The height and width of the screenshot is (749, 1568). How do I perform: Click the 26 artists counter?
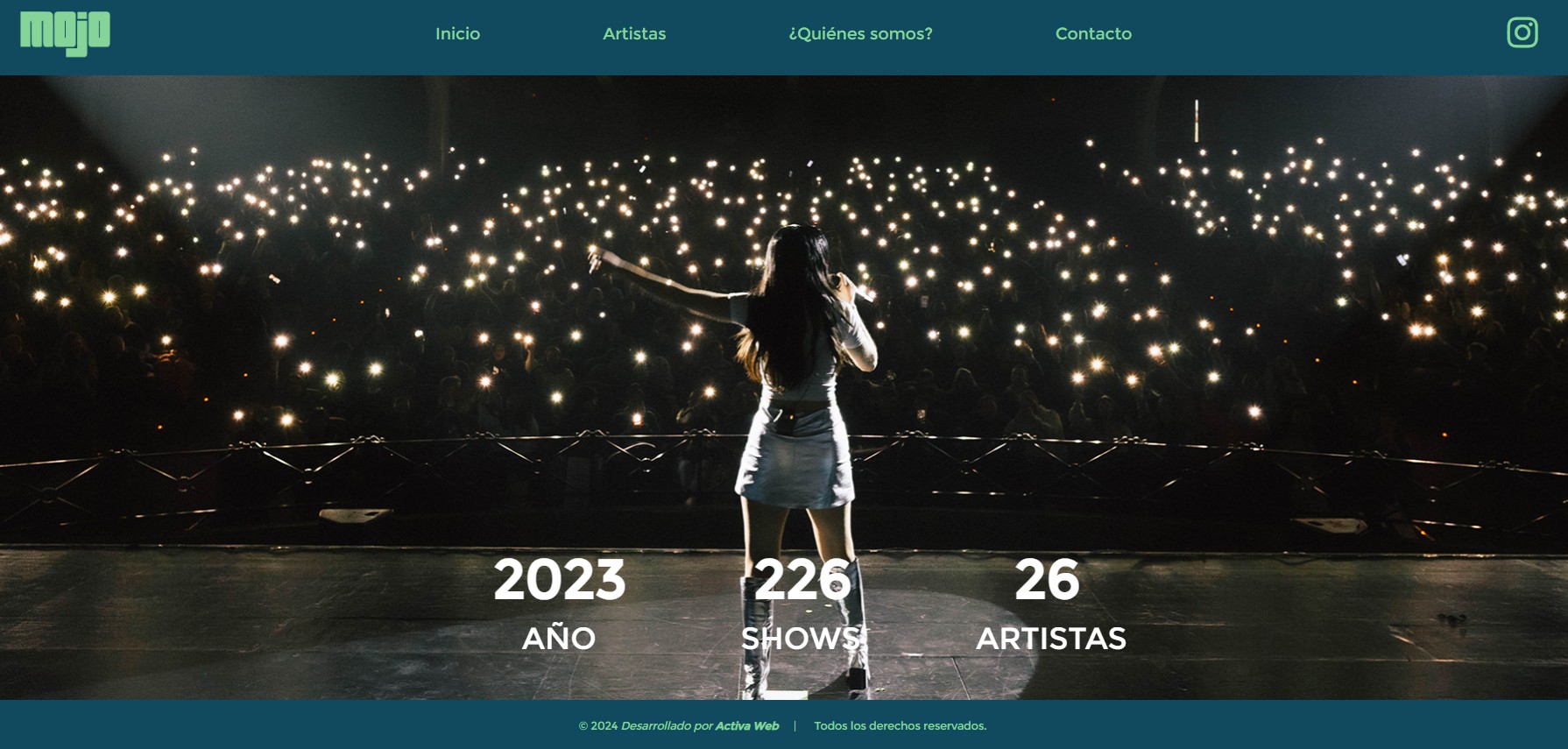(x=1047, y=580)
